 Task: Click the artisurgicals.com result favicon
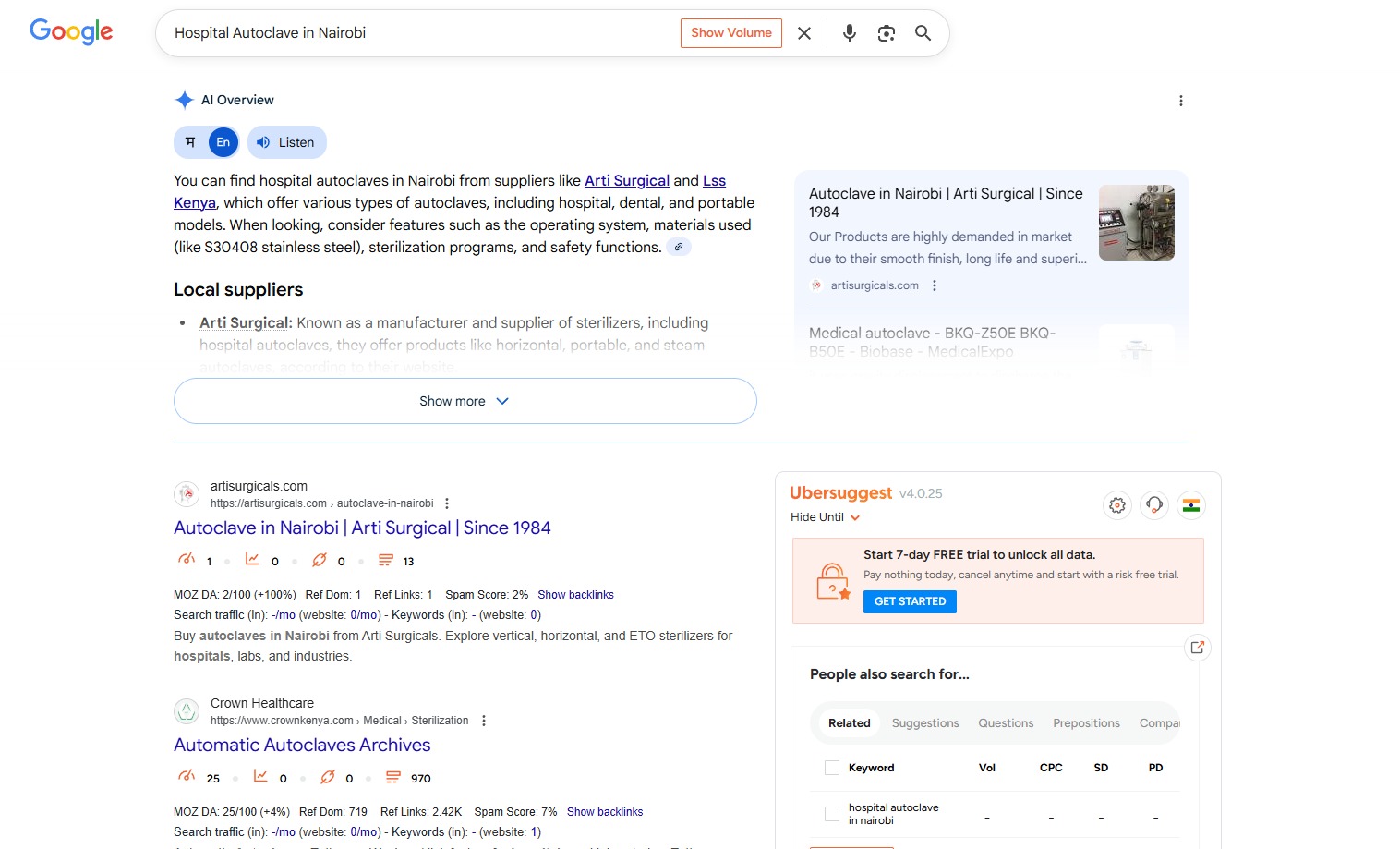point(187,494)
